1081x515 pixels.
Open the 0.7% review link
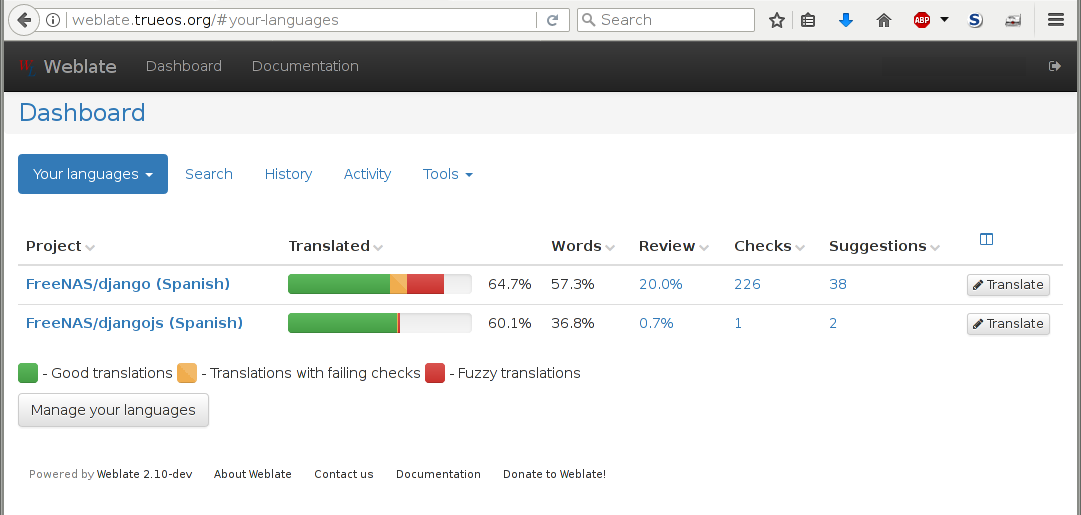tap(656, 323)
